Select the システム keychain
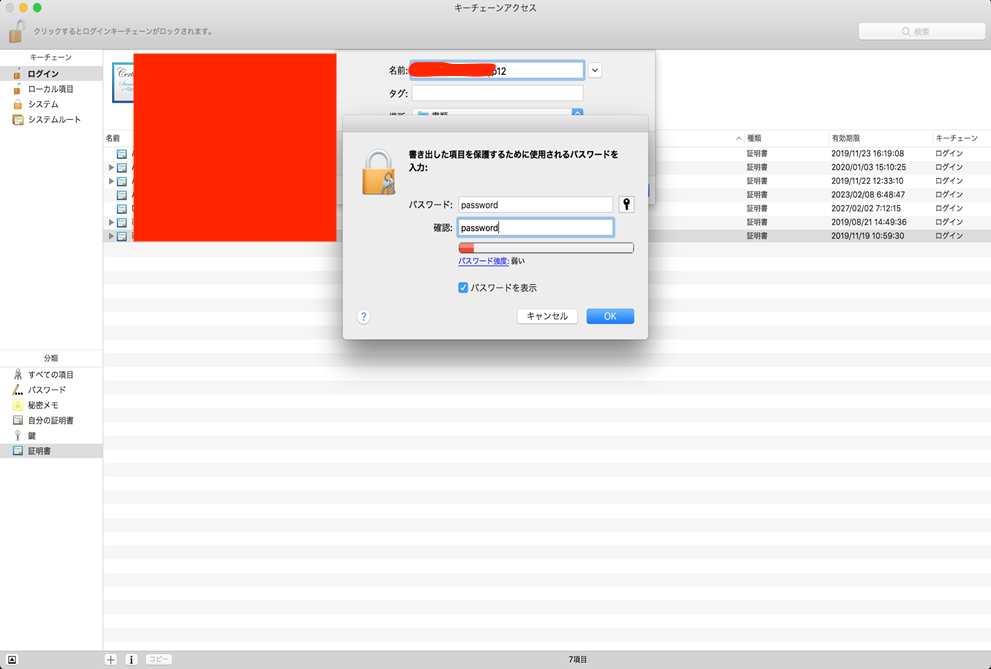991x669 pixels. (51, 104)
